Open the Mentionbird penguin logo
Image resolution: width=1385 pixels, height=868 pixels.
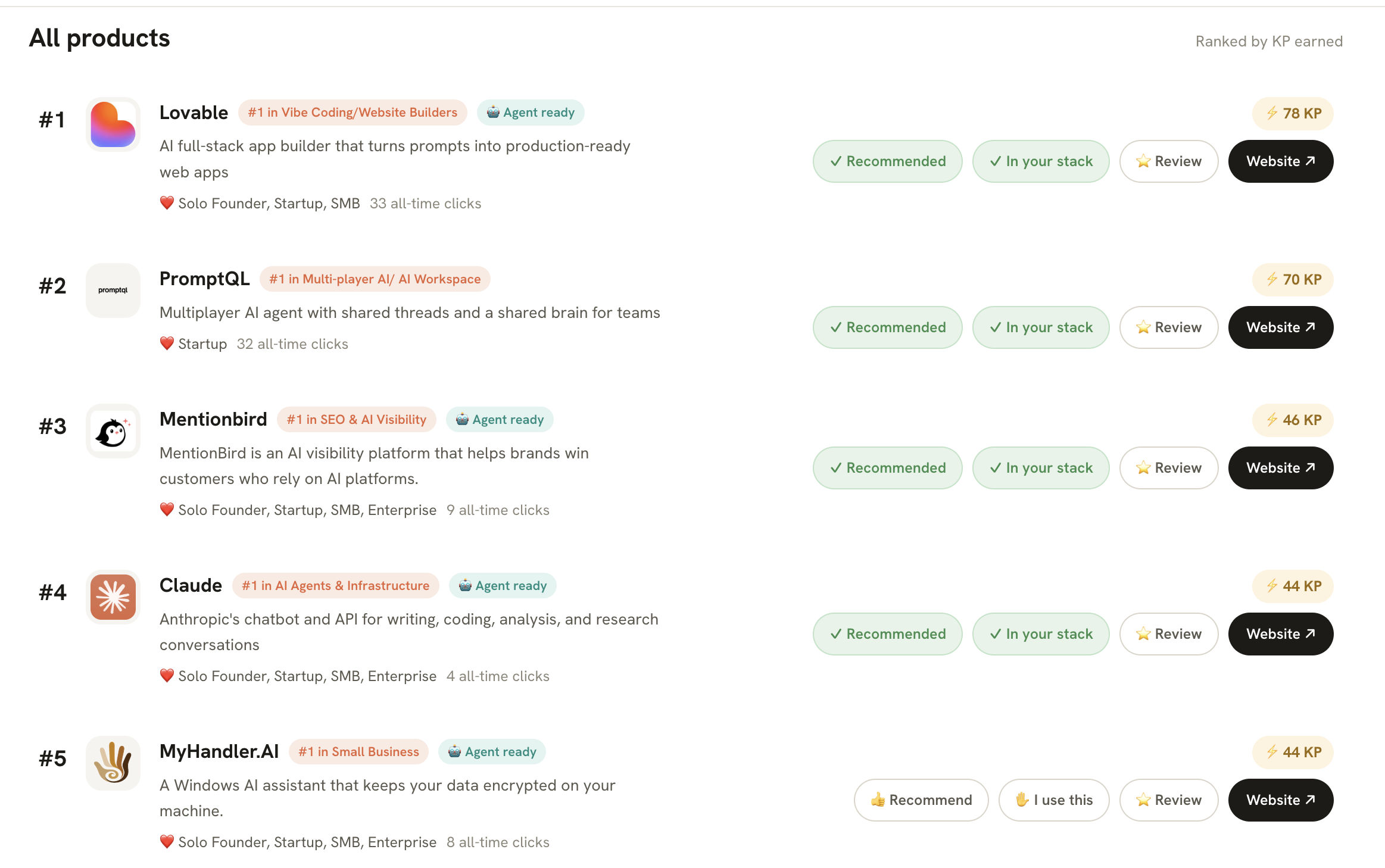113,431
